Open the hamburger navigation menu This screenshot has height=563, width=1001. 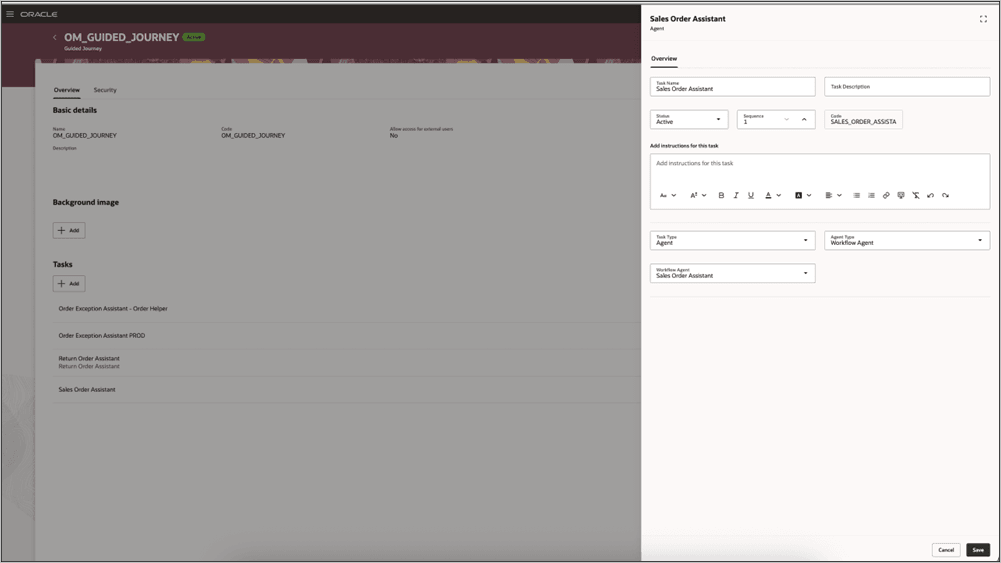point(10,14)
